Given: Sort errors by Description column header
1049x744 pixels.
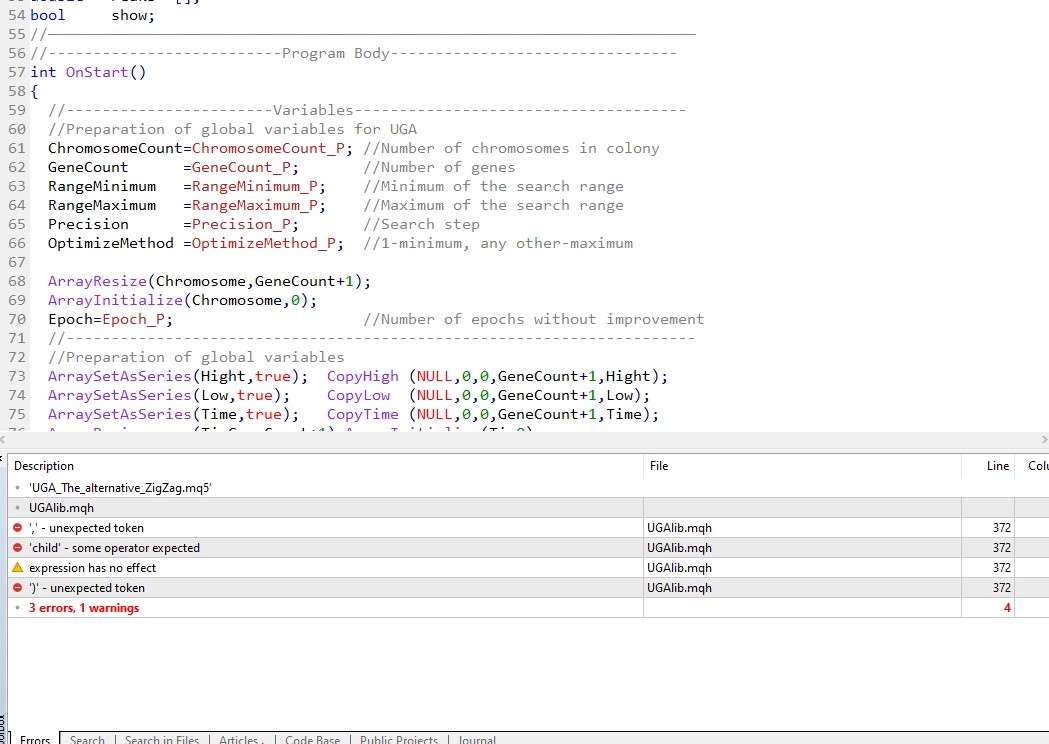Looking at the screenshot, I should pos(325,466).
